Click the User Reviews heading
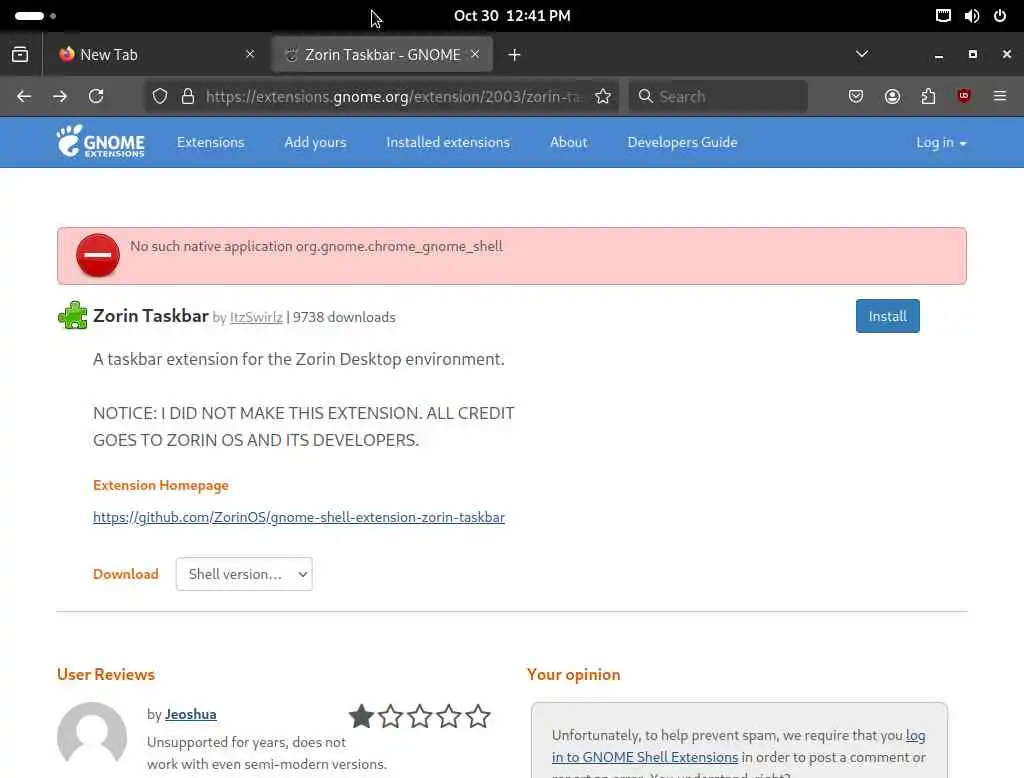The width and height of the screenshot is (1024, 778). pyautogui.click(x=106, y=674)
